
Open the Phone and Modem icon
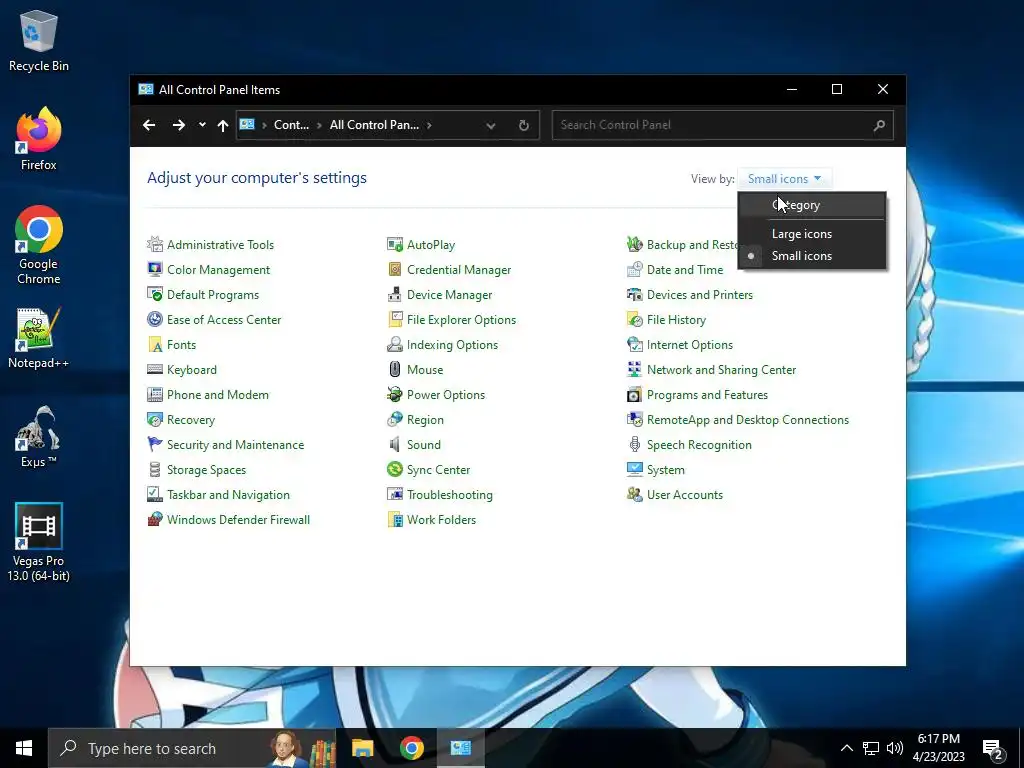155,394
